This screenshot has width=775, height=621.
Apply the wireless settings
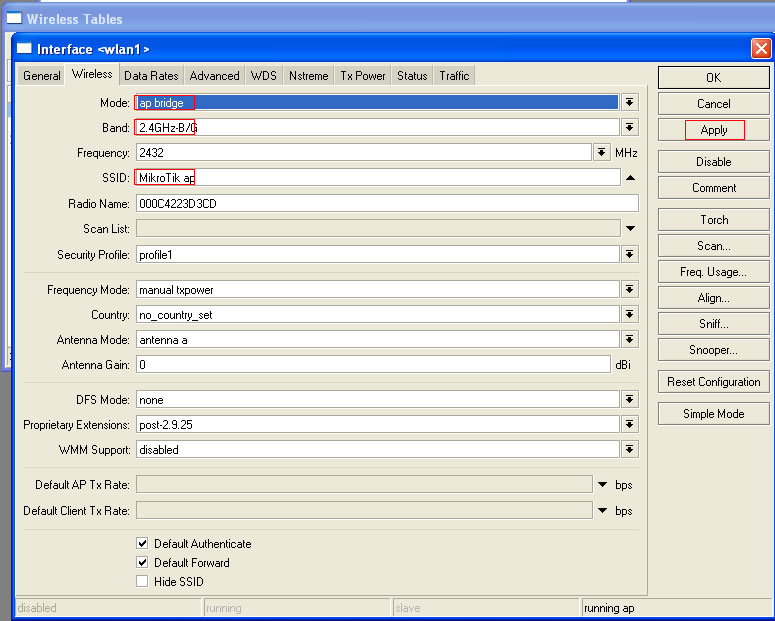click(713, 130)
